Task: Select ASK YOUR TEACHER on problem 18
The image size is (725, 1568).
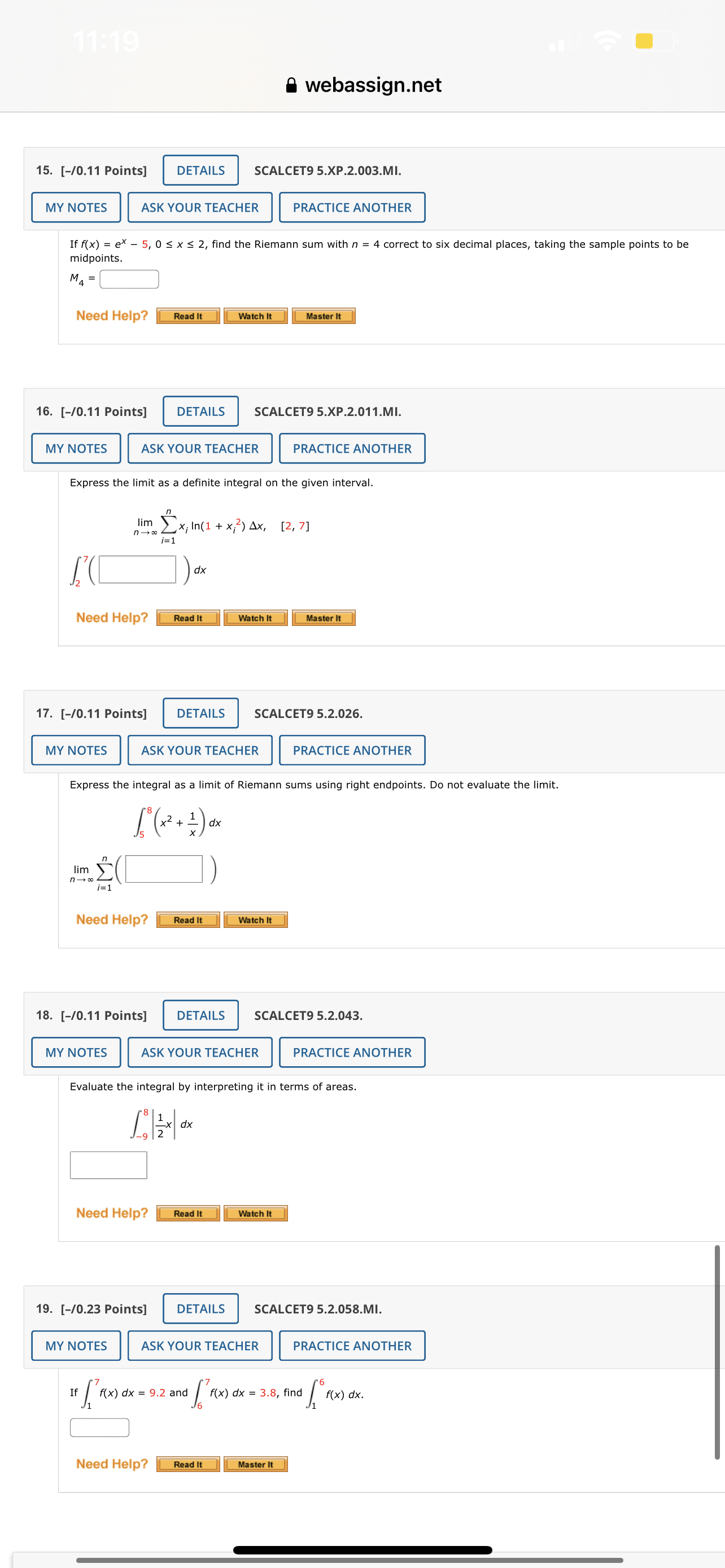Action: click(x=200, y=1052)
